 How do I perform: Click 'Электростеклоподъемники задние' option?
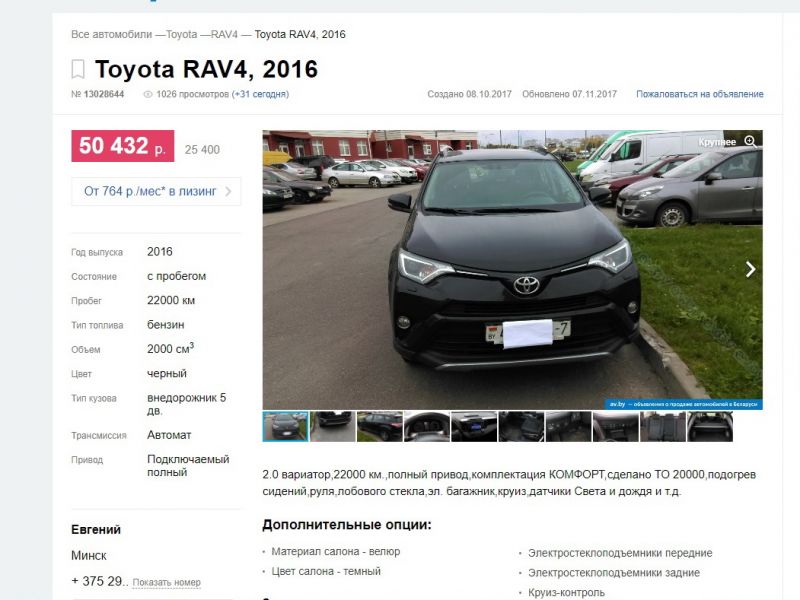tap(614, 573)
